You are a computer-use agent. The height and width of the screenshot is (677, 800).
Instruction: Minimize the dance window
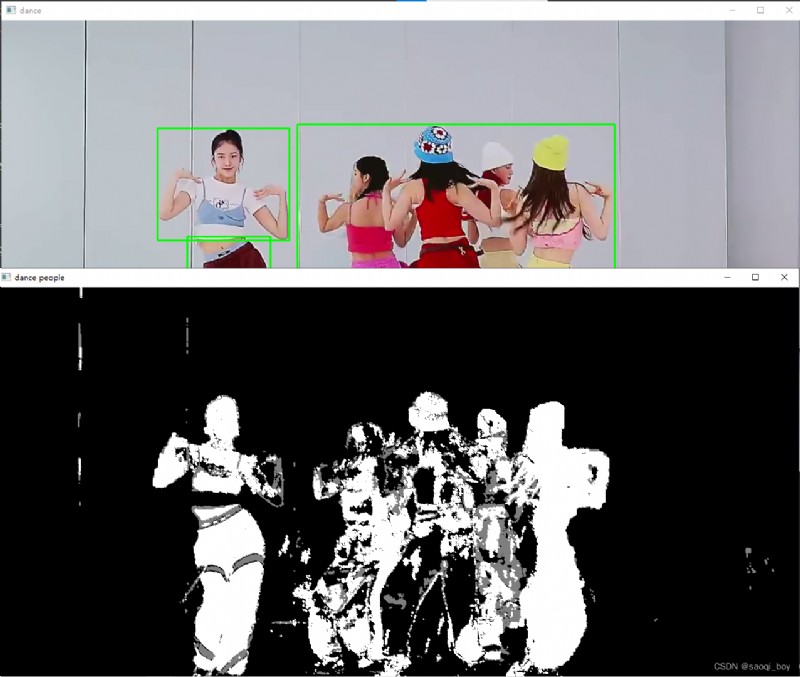tap(732, 10)
